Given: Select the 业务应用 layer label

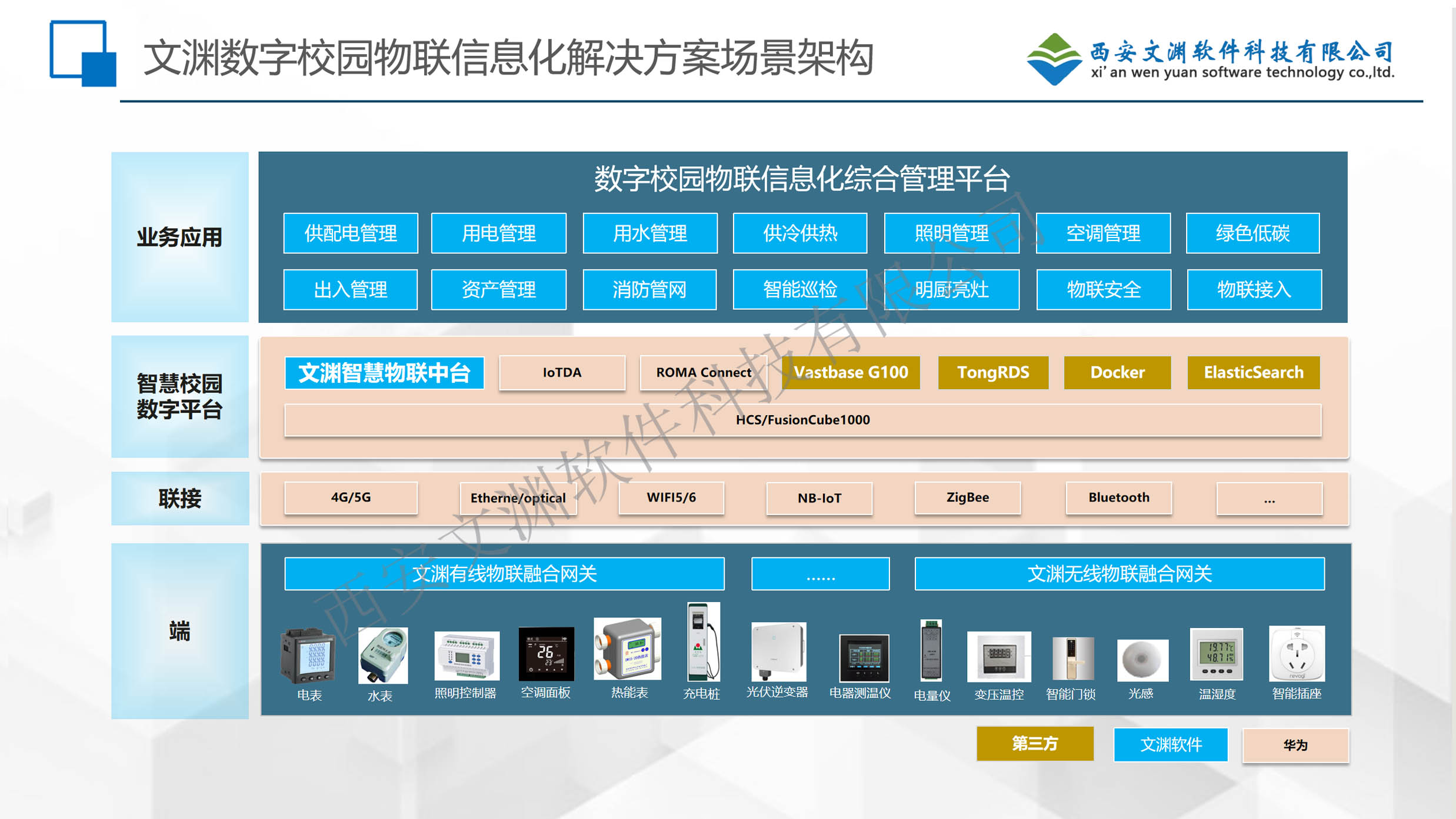Looking at the screenshot, I should (x=179, y=238).
